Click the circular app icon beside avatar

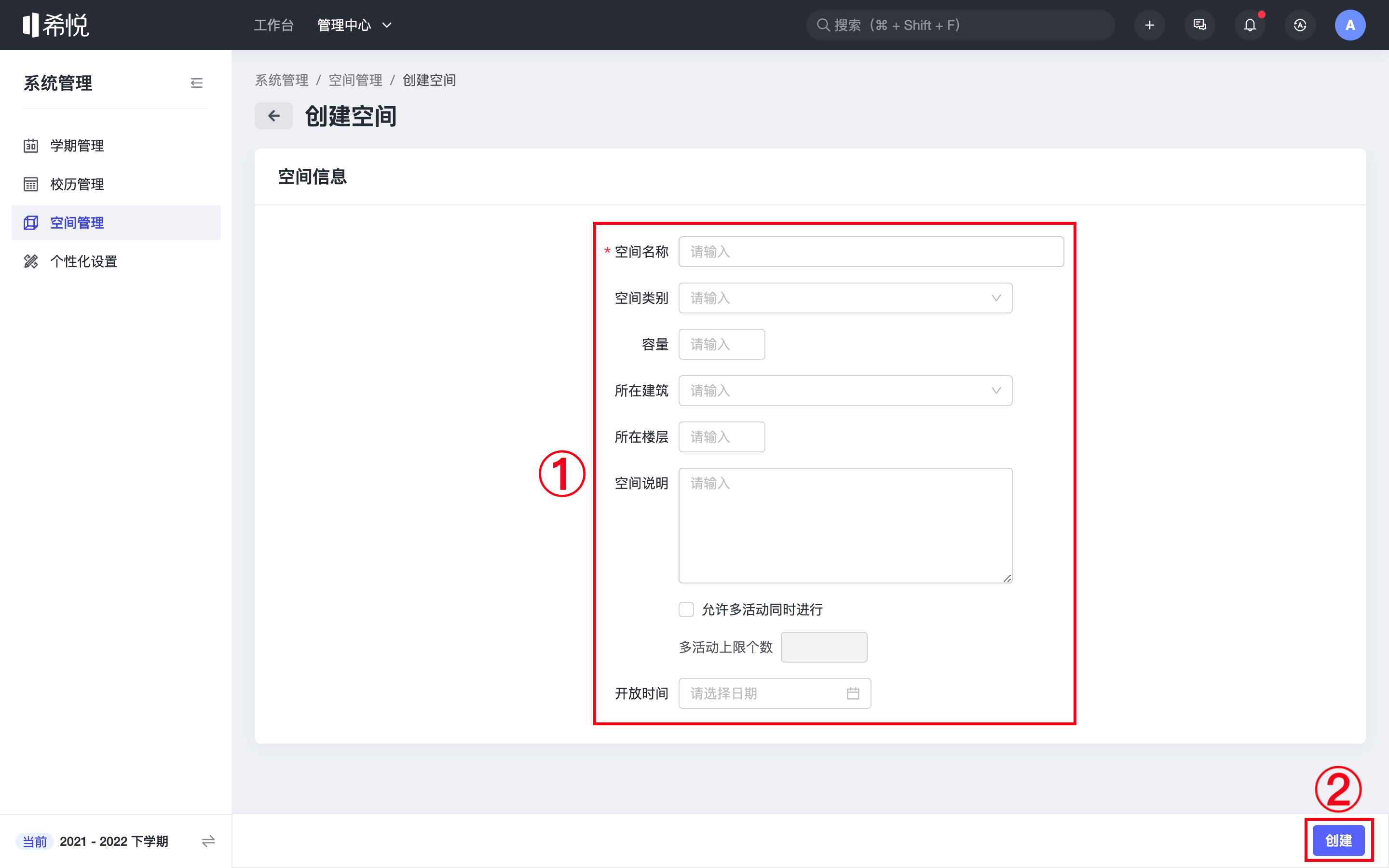pyautogui.click(x=1300, y=25)
